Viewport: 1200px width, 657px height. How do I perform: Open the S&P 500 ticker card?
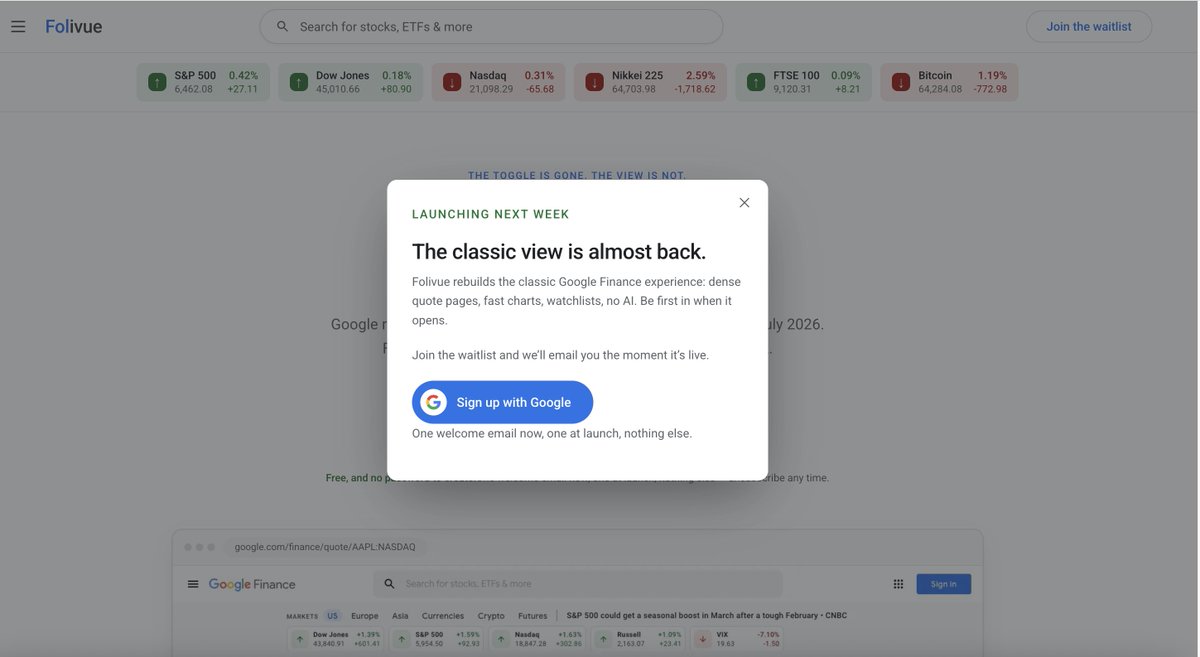203,82
